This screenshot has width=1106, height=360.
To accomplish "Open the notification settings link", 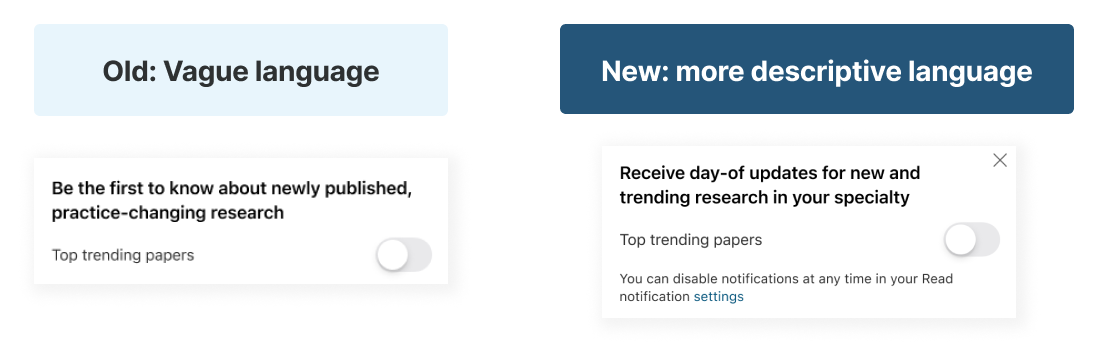I will tap(718, 296).
